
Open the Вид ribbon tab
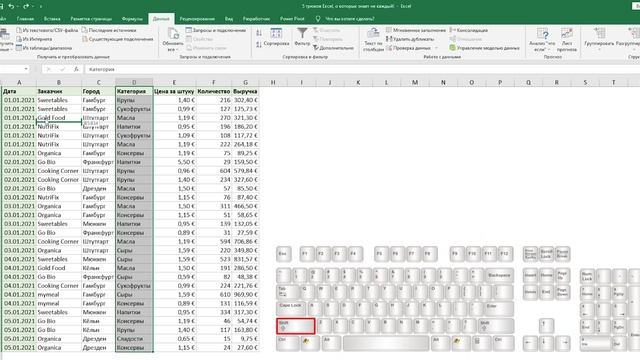pyautogui.click(x=229, y=19)
